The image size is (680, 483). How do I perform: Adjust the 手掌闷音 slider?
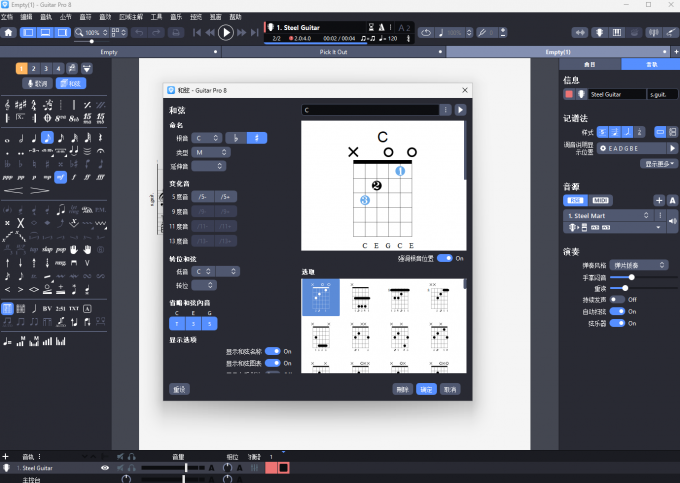click(631, 276)
